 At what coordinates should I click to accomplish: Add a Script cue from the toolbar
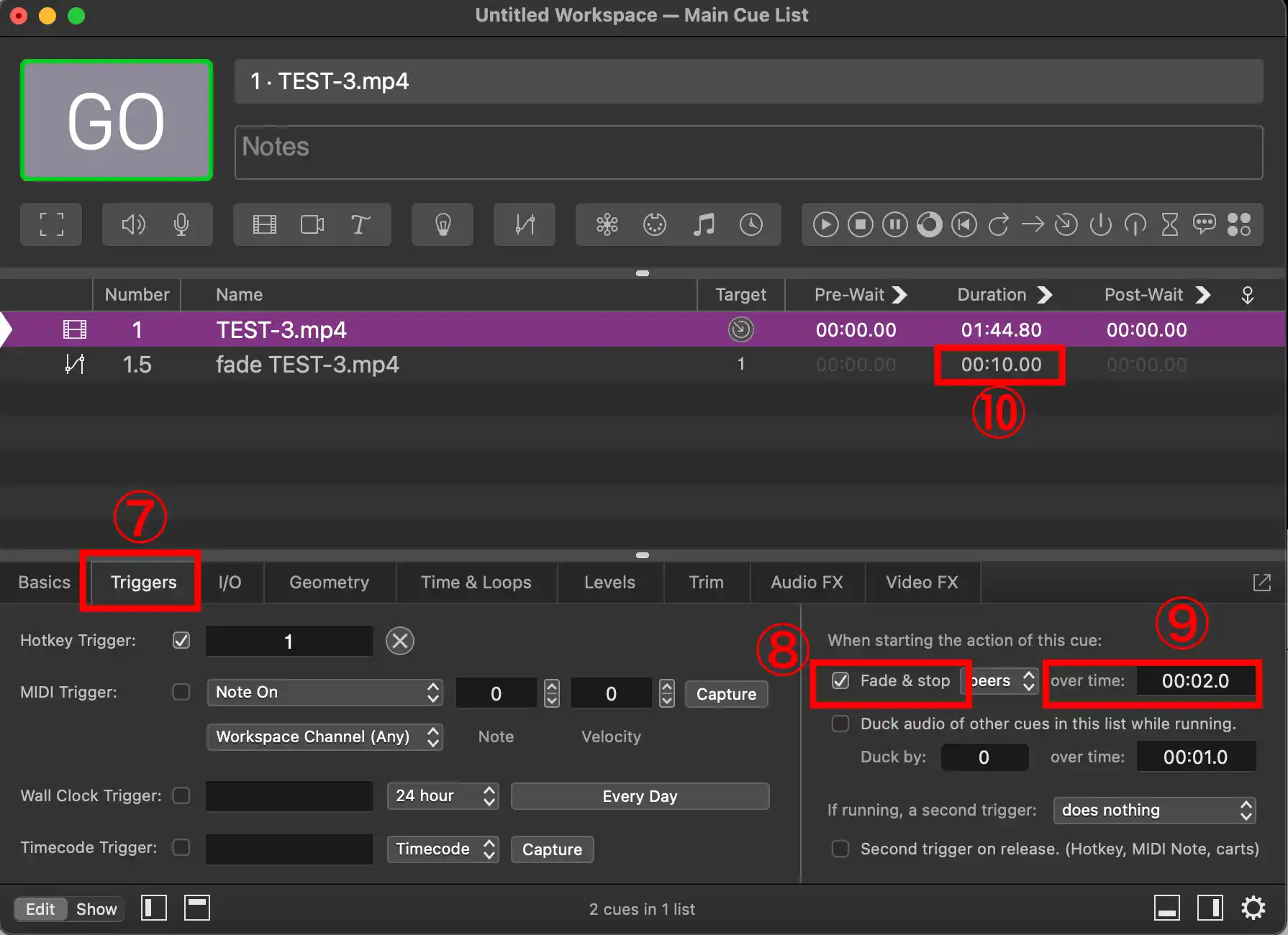tap(1238, 225)
